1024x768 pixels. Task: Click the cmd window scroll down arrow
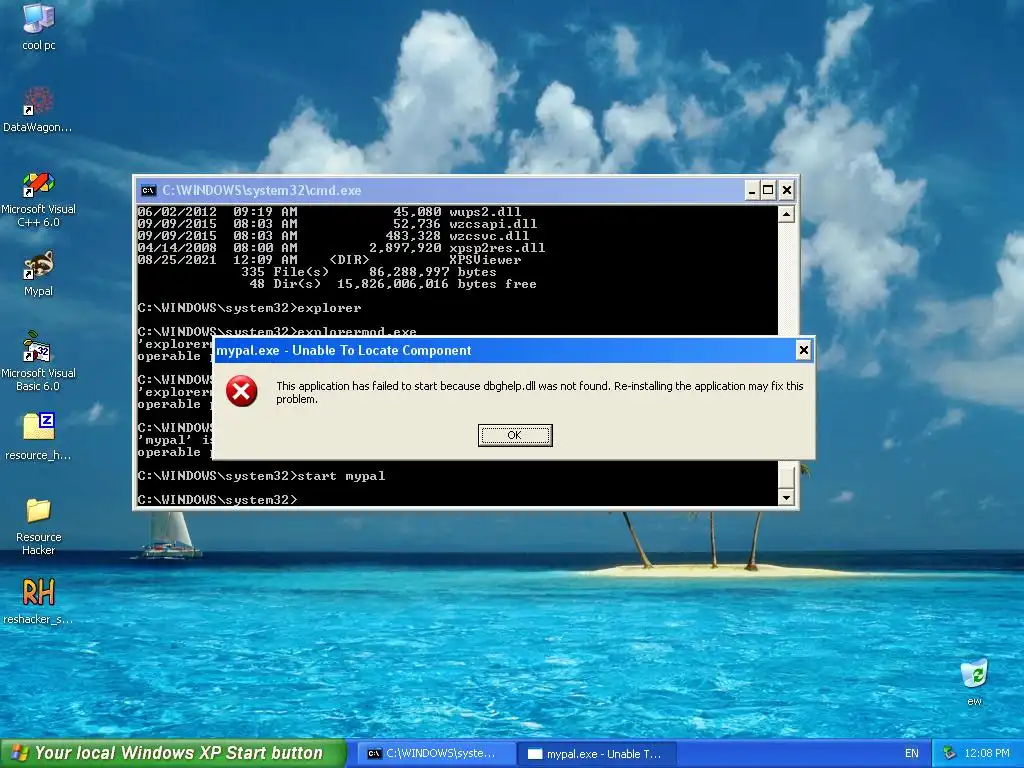[x=786, y=498]
